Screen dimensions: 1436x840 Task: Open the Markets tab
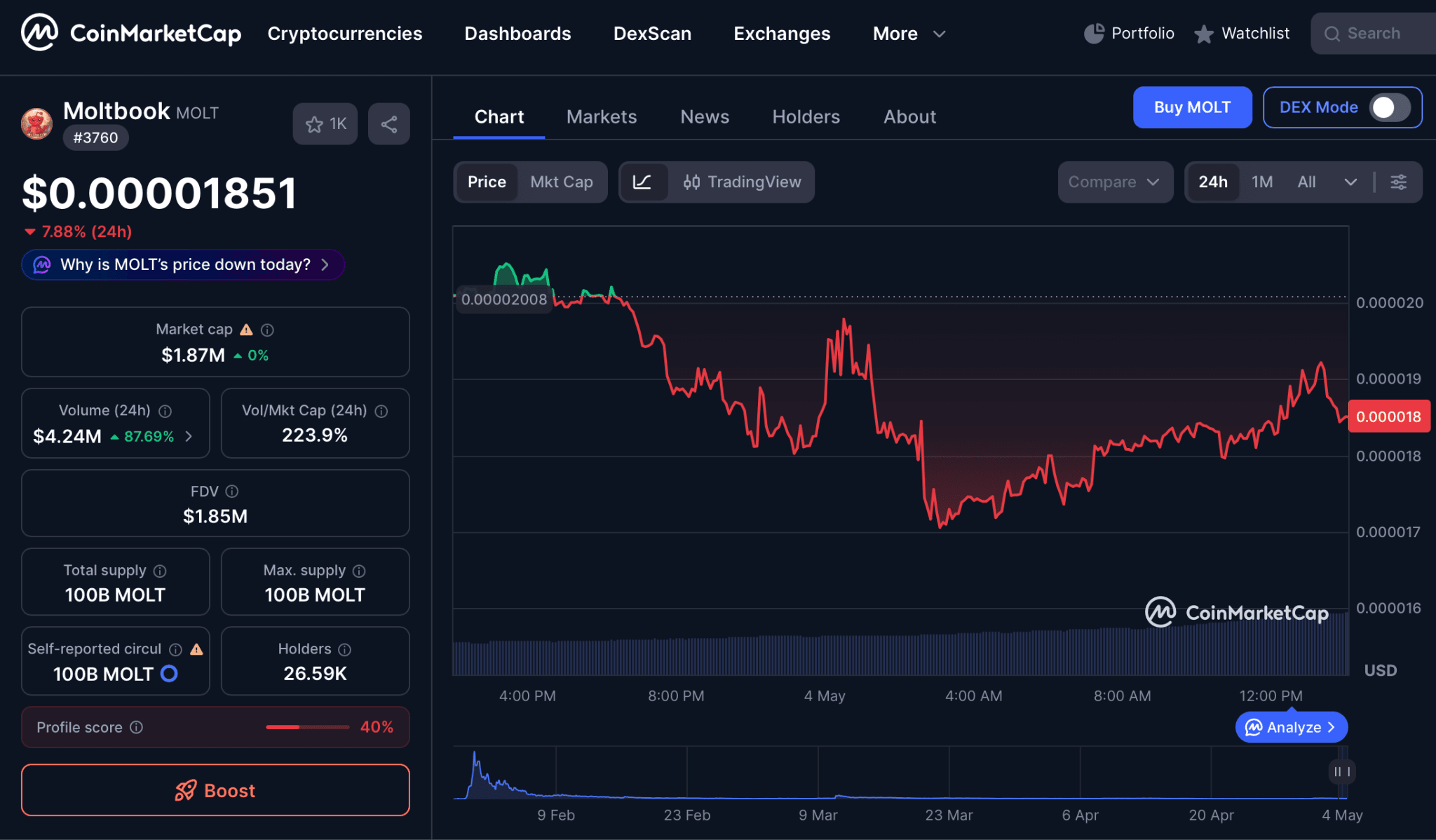pyautogui.click(x=602, y=117)
